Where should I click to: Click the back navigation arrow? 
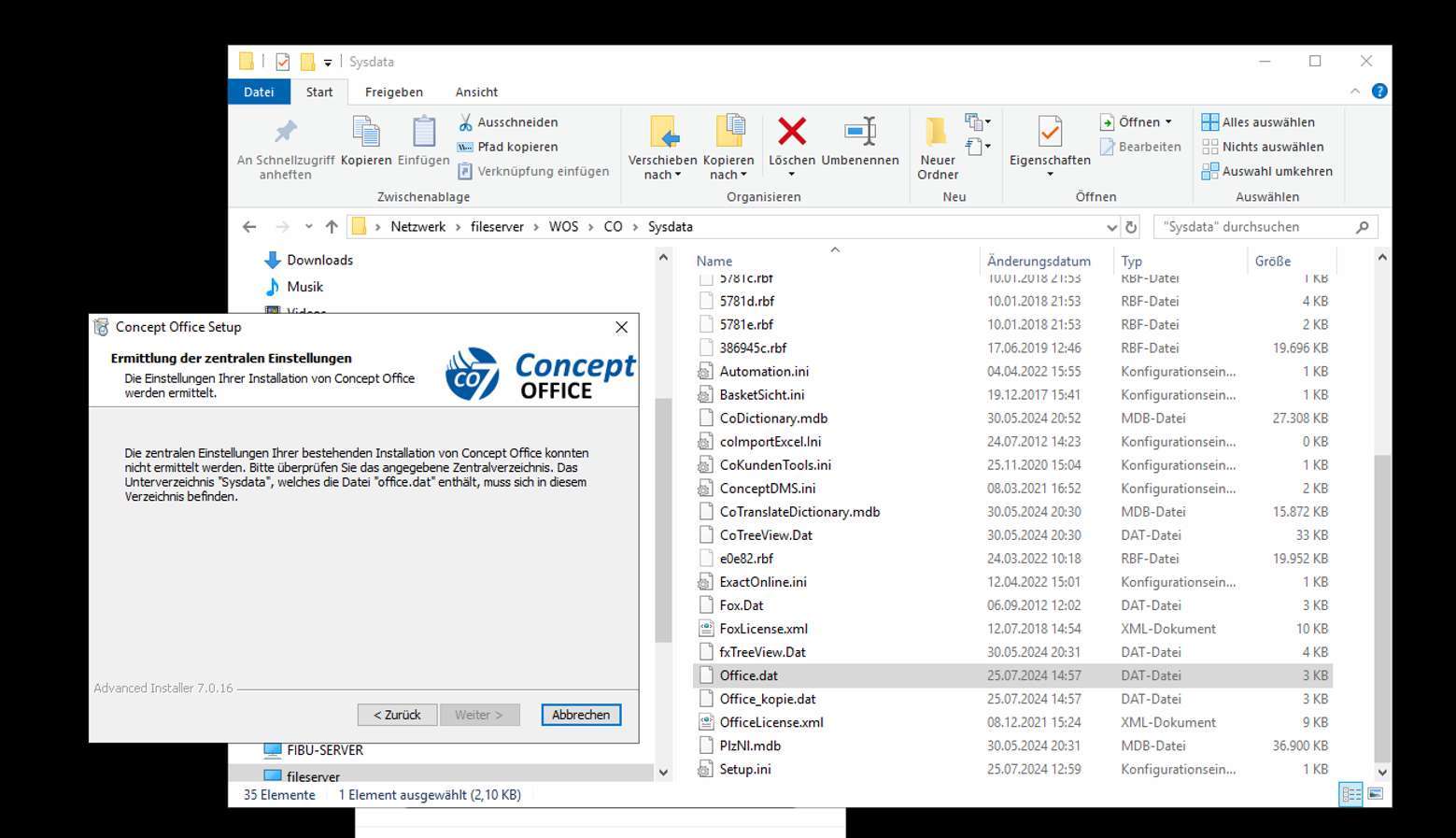coord(249,227)
